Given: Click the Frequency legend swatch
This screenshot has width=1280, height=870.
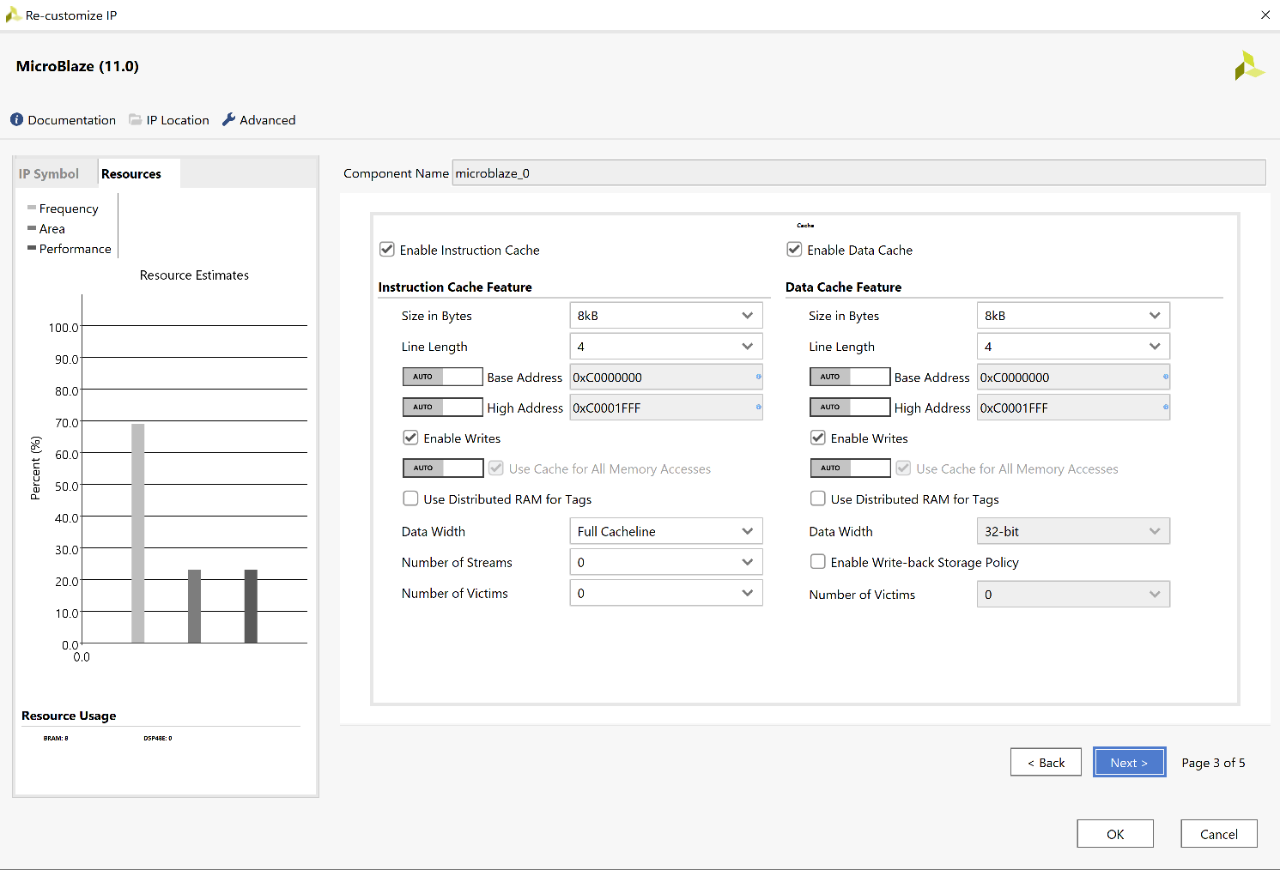Looking at the screenshot, I should [32, 208].
